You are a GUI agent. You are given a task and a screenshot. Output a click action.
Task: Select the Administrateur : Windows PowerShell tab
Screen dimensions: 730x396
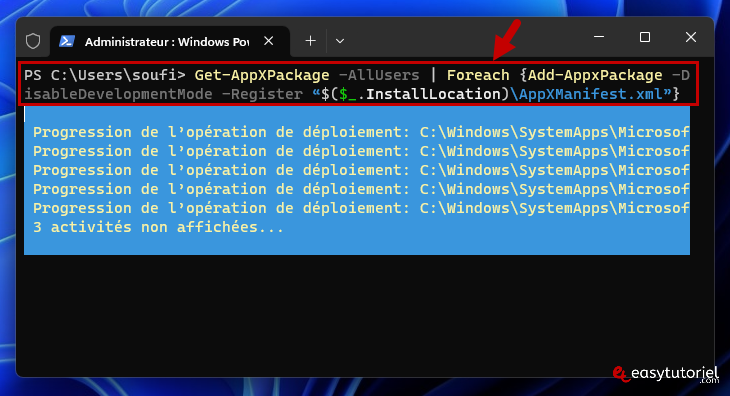pos(170,42)
